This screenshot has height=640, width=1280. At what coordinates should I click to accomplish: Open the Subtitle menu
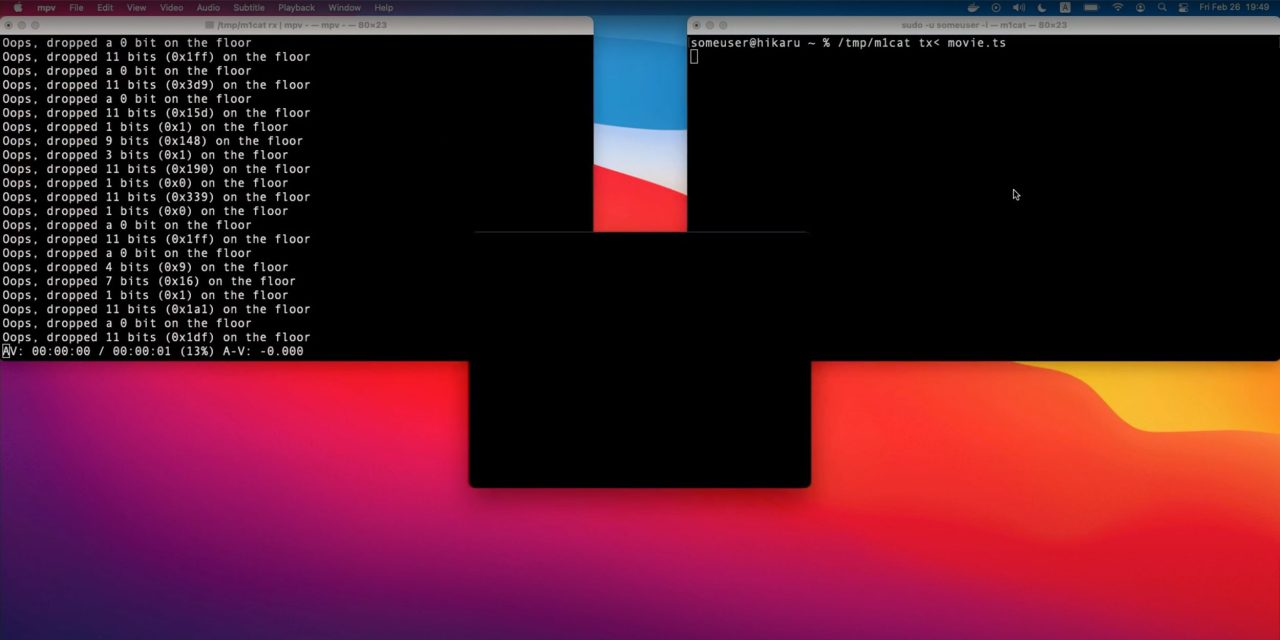[248, 7]
